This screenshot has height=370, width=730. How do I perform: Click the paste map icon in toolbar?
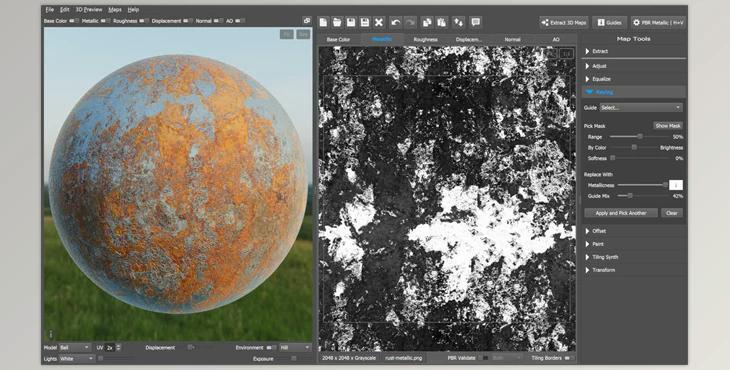tap(441, 22)
